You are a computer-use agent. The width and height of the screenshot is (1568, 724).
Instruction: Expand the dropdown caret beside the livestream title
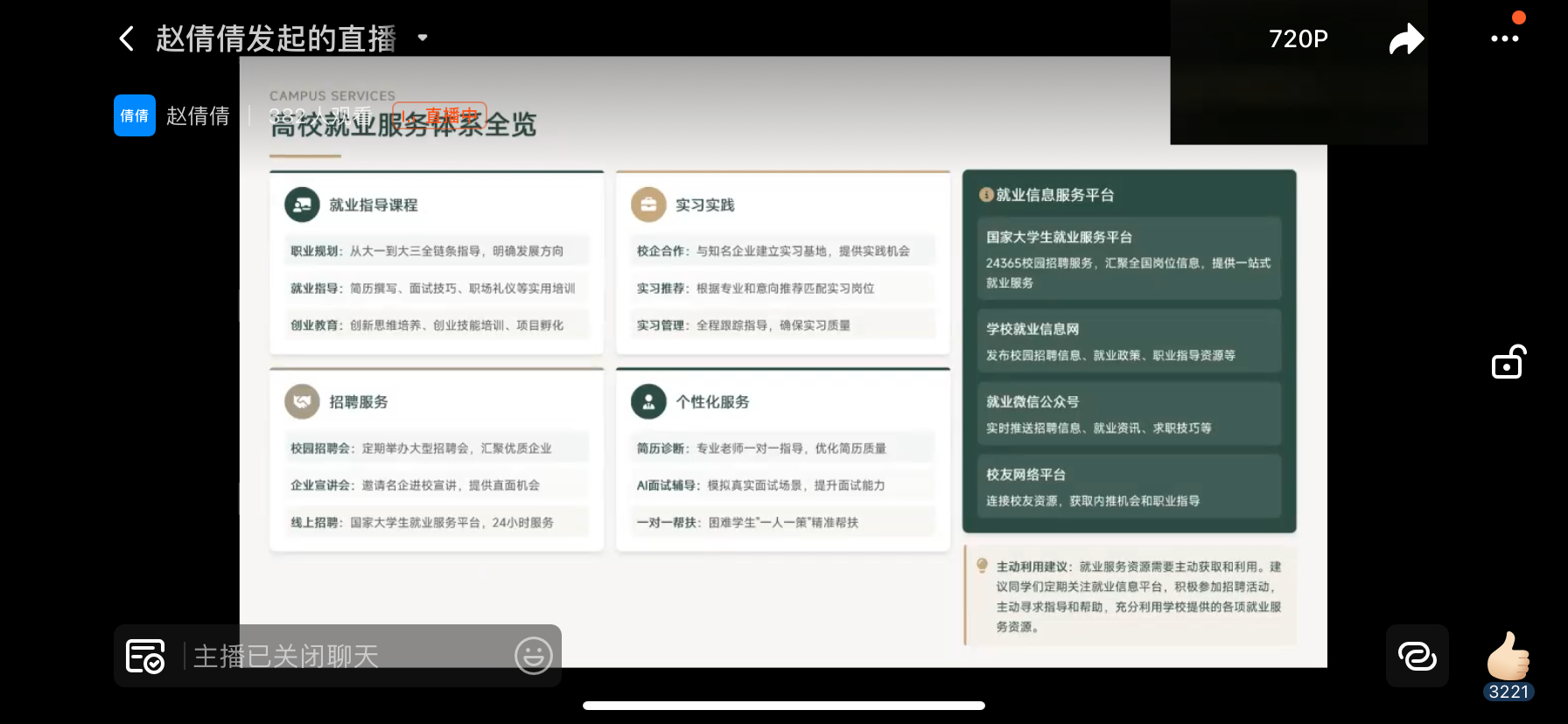click(423, 38)
